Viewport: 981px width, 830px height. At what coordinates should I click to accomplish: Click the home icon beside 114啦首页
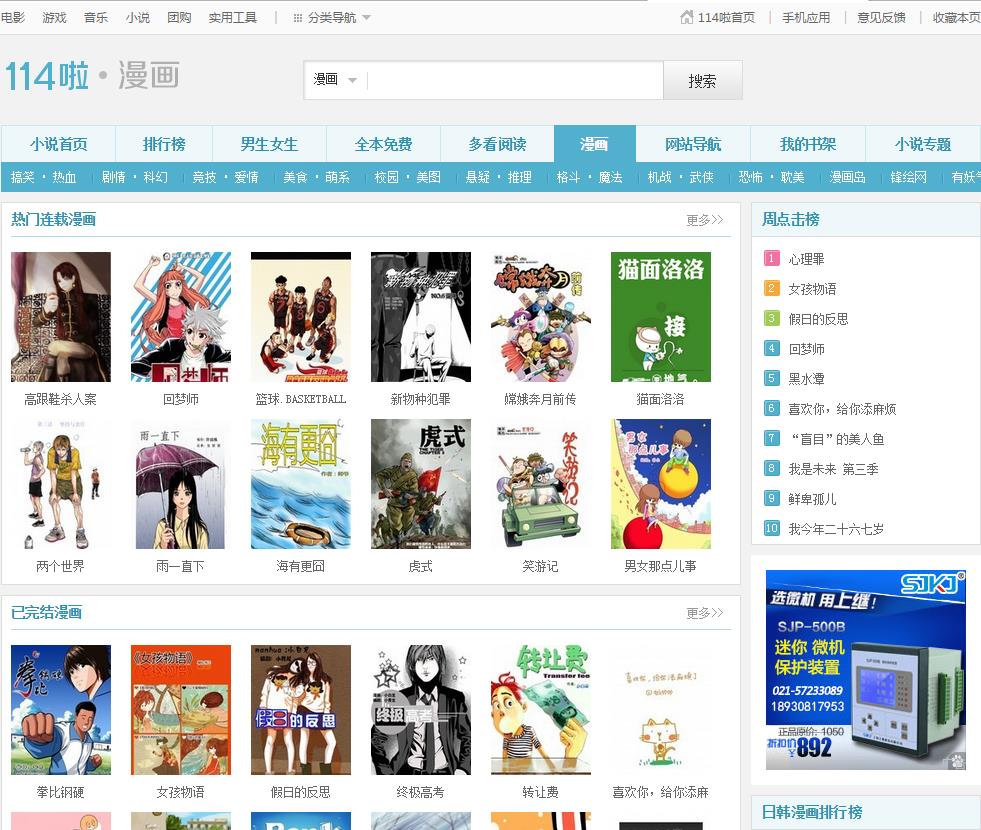[x=686, y=17]
